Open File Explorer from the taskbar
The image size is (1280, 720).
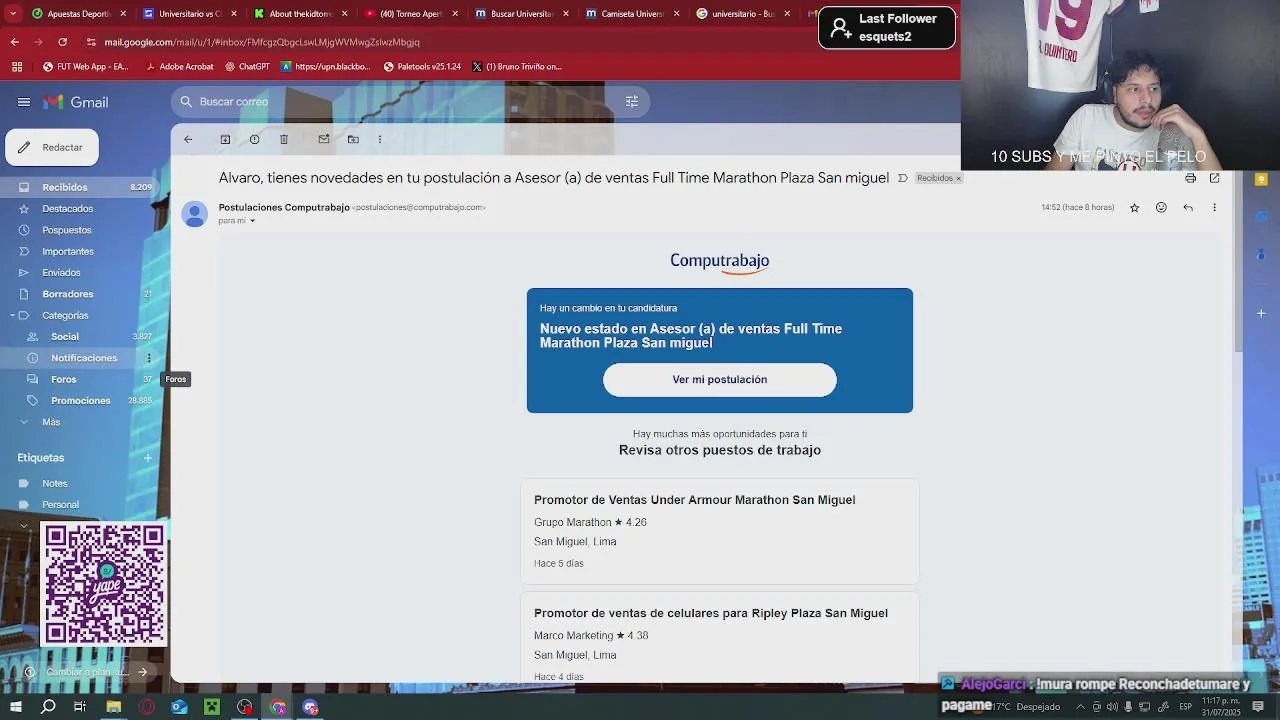pos(114,707)
